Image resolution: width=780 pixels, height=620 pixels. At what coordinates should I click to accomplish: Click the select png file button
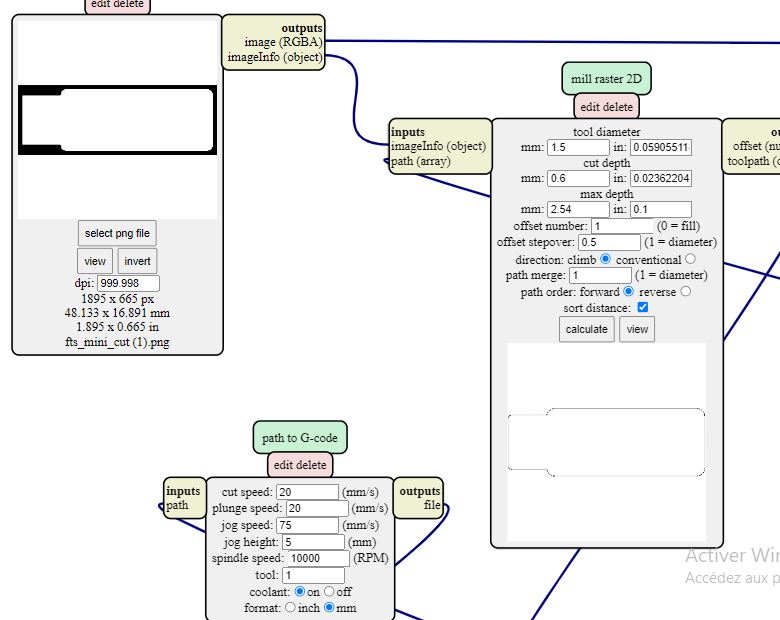click(117, 233)
